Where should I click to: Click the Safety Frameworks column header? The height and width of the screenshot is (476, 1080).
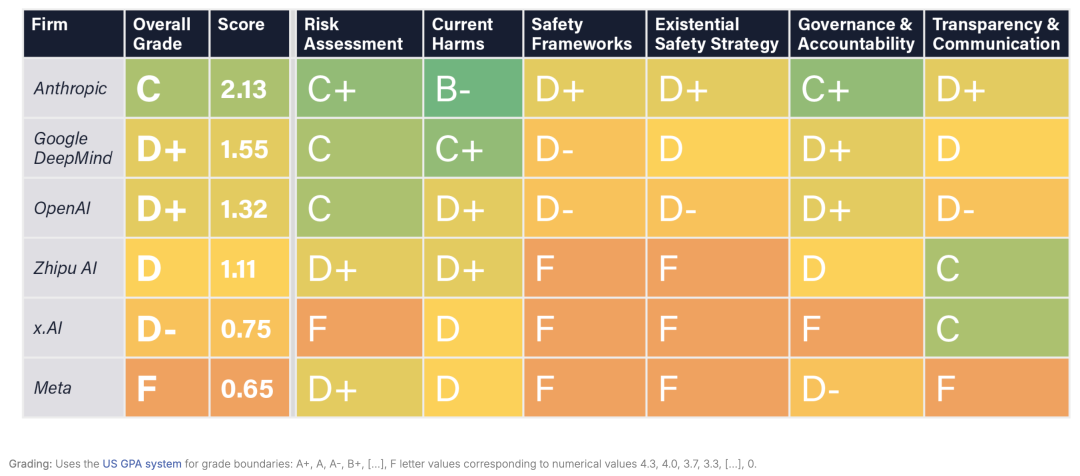tap(585, 34)
